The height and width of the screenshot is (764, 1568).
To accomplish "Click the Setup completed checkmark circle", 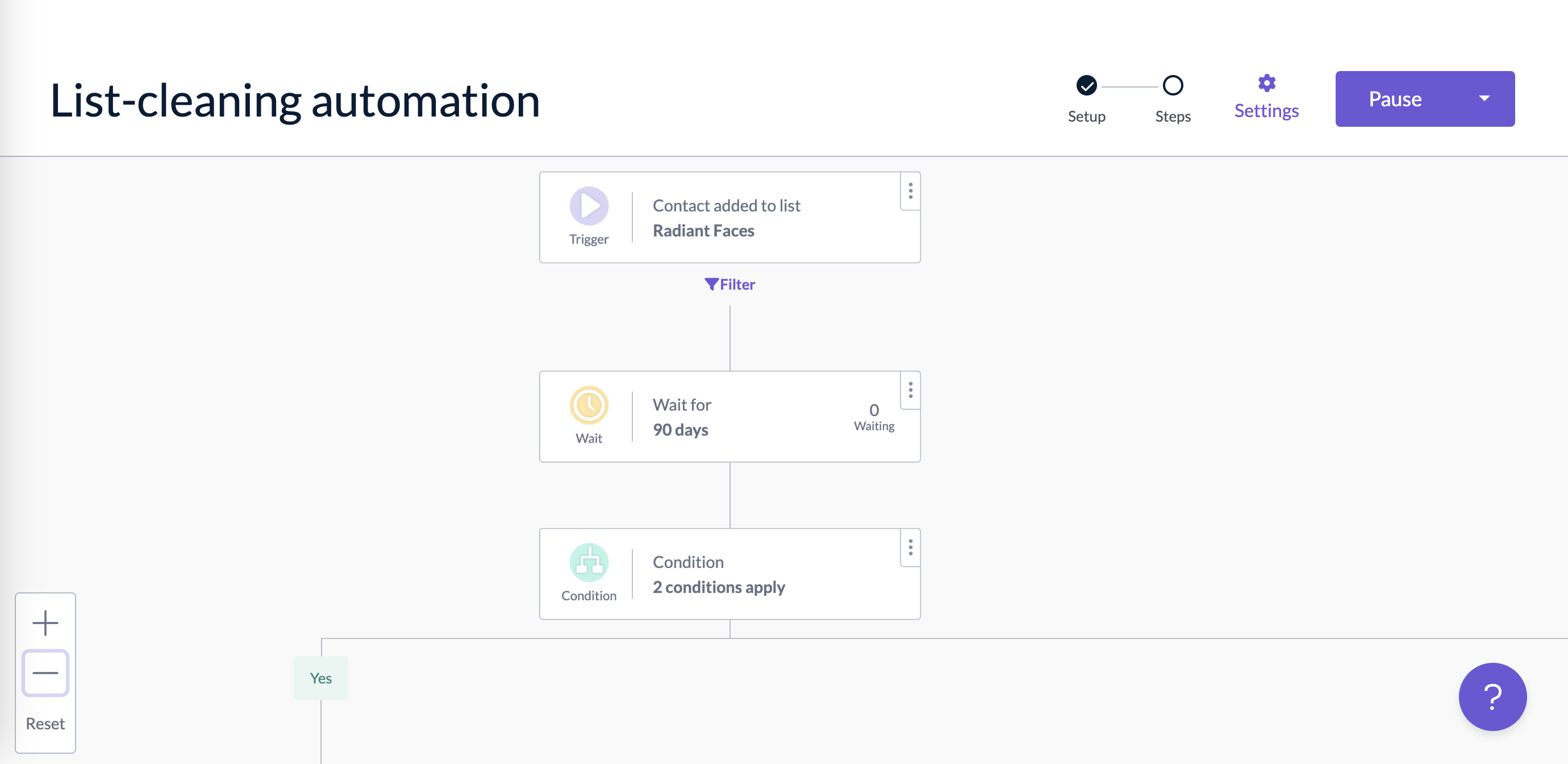I will (1086, 85).
